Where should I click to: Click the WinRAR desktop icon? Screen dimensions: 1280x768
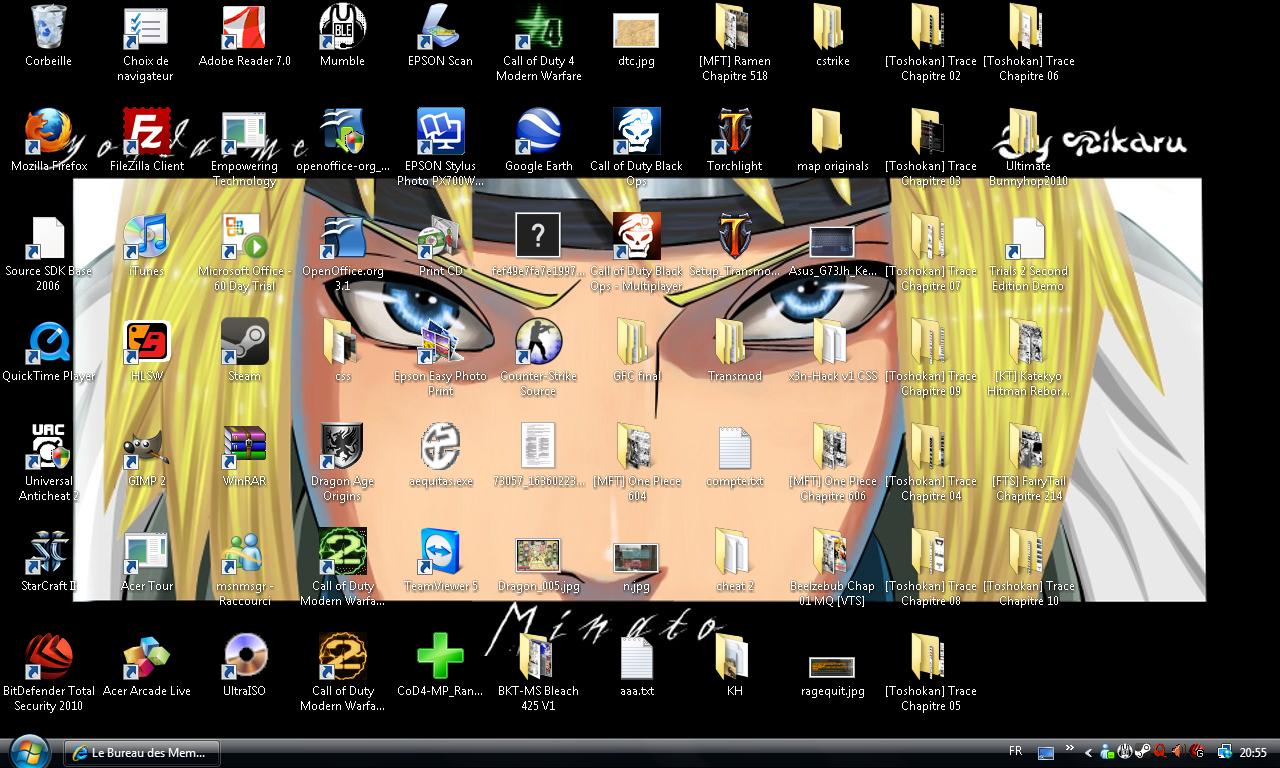(x=244, y=447)
